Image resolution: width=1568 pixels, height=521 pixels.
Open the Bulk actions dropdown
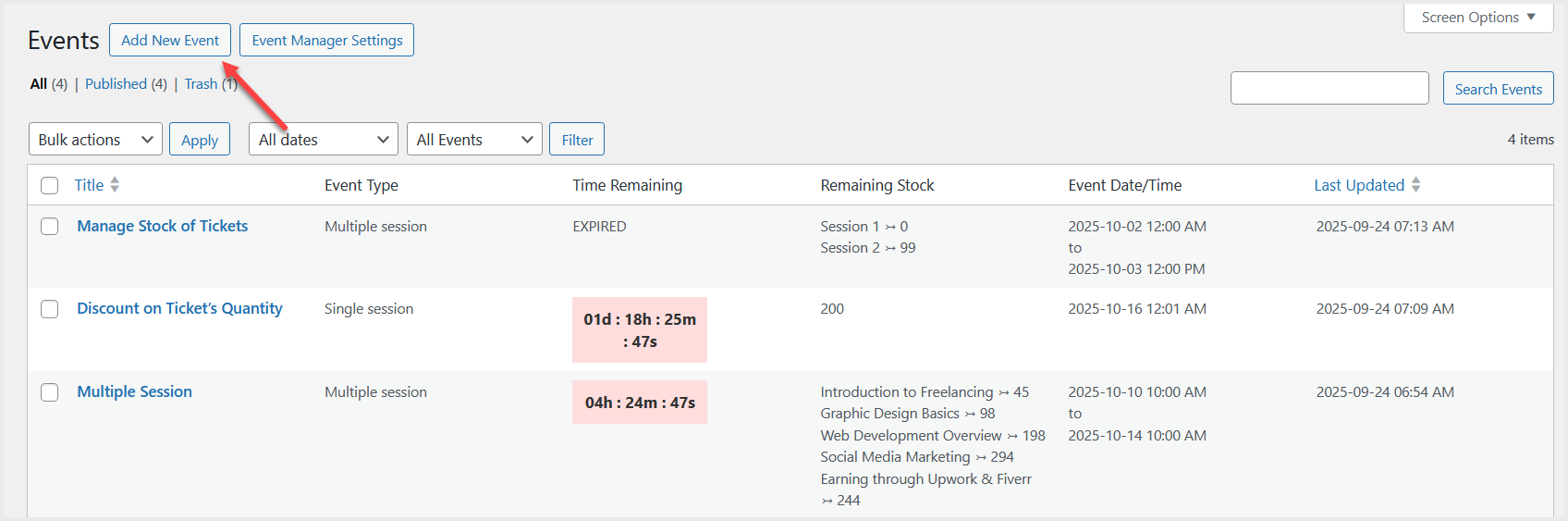click(x=95, y=140)
